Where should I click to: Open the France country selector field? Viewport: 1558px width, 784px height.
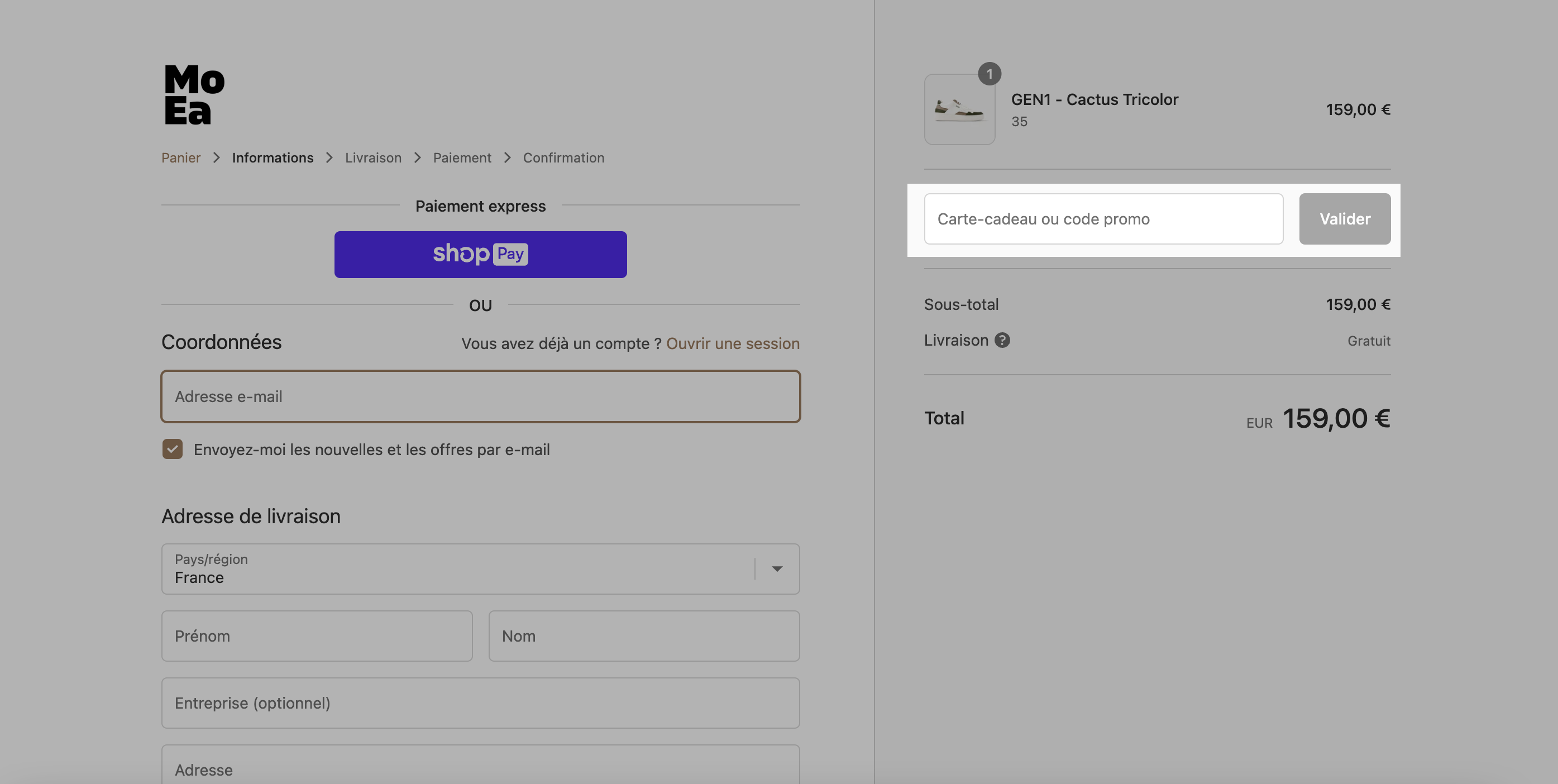point(480,568)
